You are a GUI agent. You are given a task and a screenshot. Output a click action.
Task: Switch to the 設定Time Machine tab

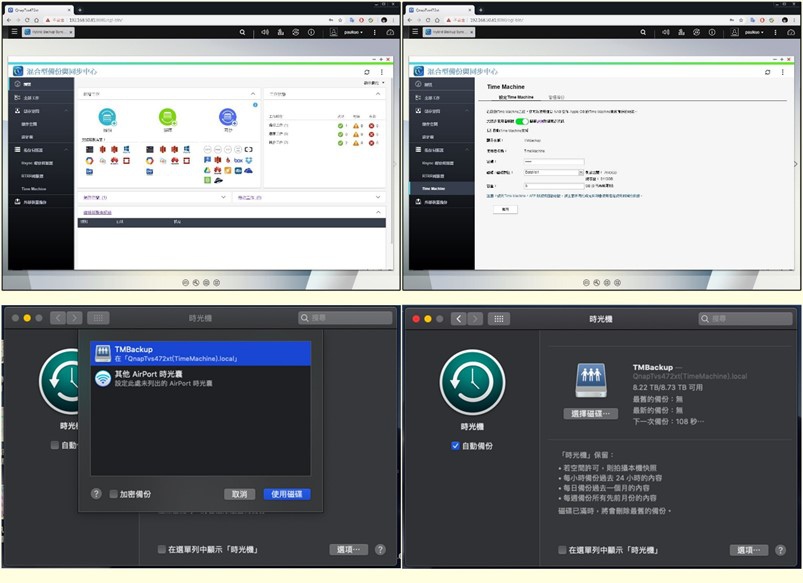[x=516, y=97]
